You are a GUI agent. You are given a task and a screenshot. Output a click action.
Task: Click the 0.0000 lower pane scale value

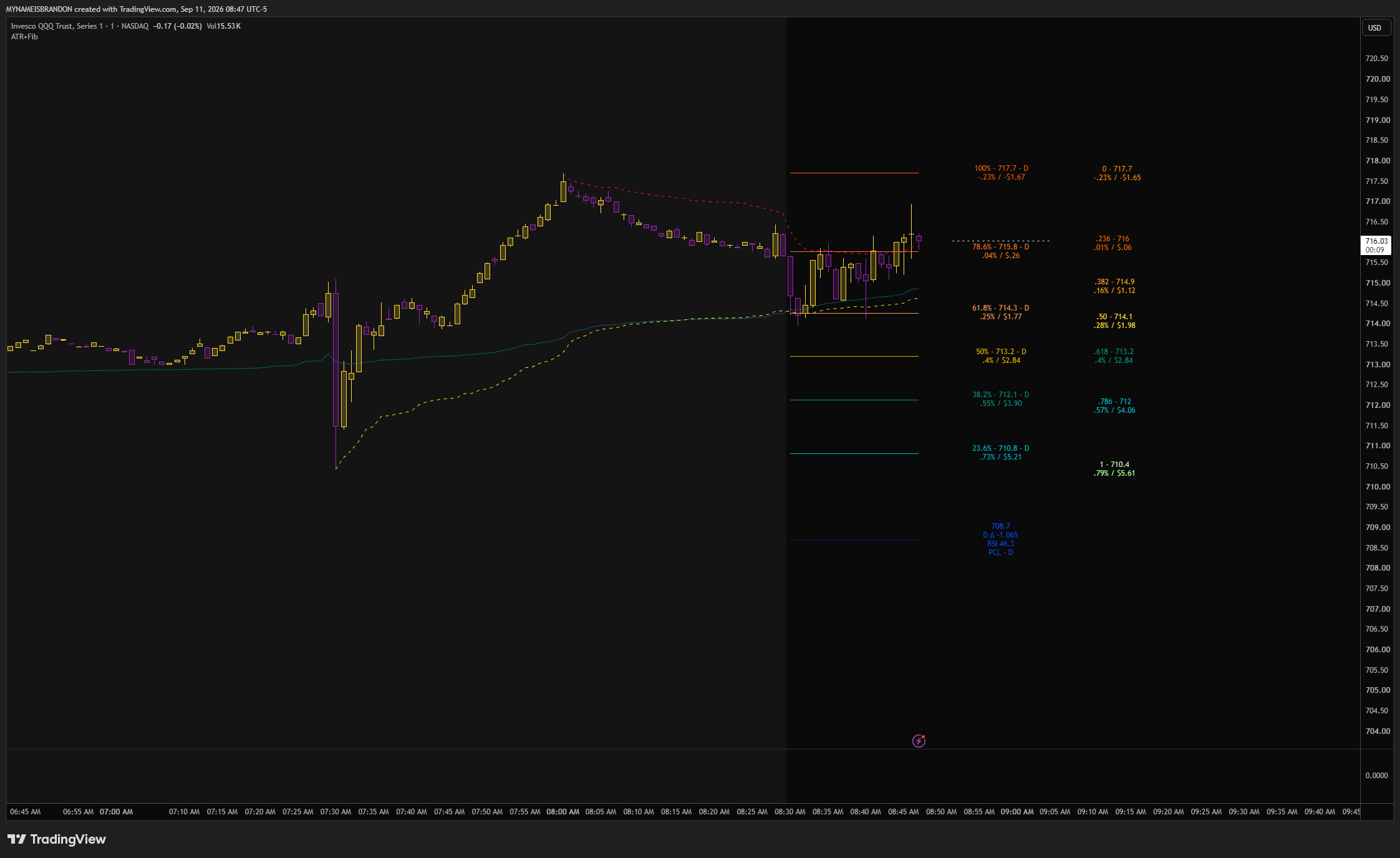(1377, 776)
